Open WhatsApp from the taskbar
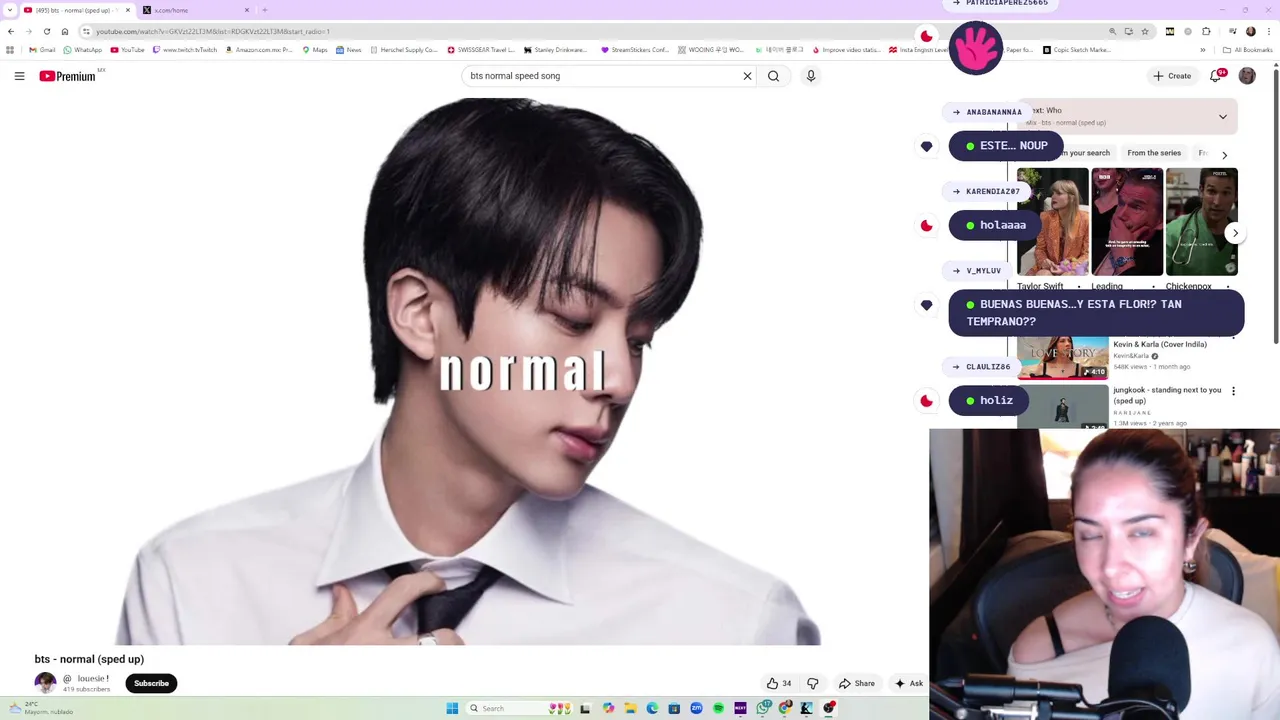Image resolution: width=1280 pixels, height=720 pixels. click(764, 708)
